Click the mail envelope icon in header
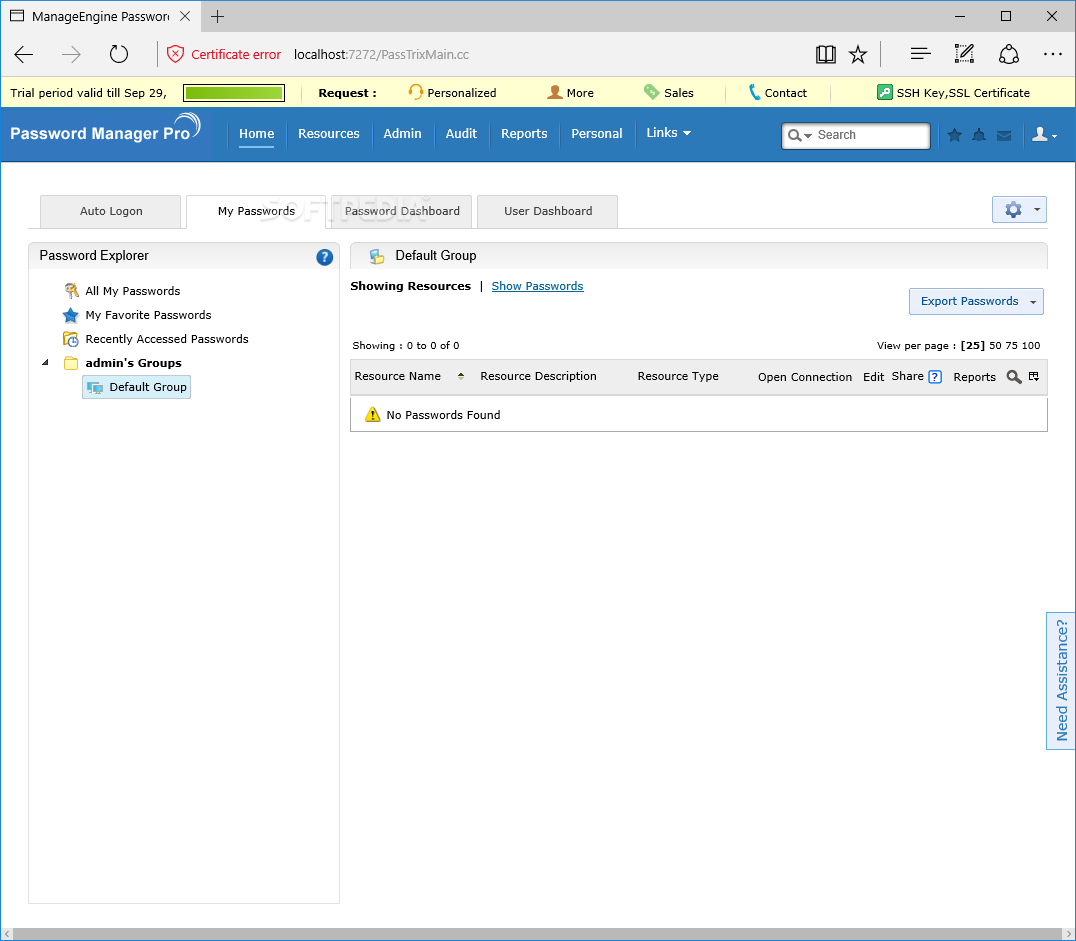 (x=1004, y=136)
